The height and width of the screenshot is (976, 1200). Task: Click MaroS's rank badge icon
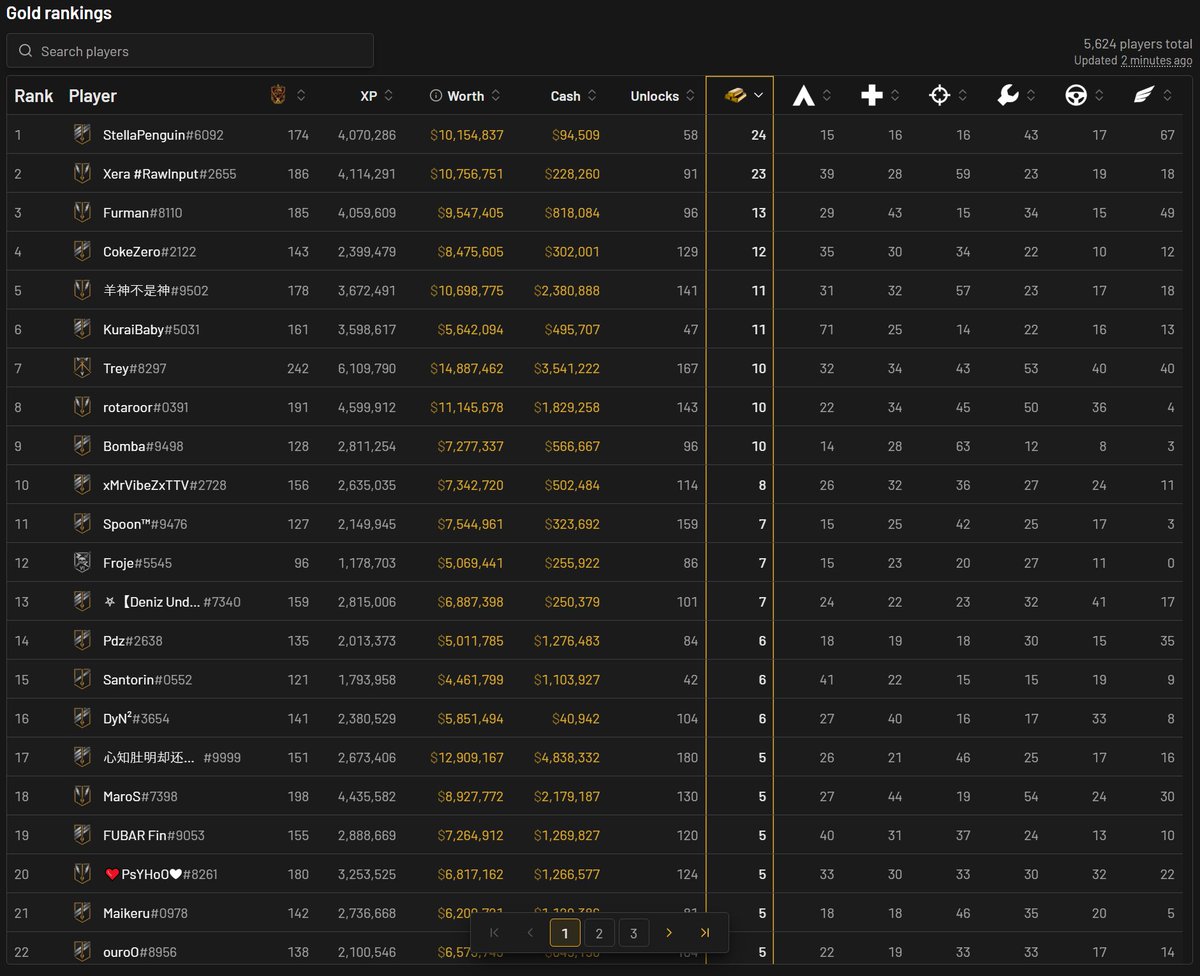tap(82, 796)
